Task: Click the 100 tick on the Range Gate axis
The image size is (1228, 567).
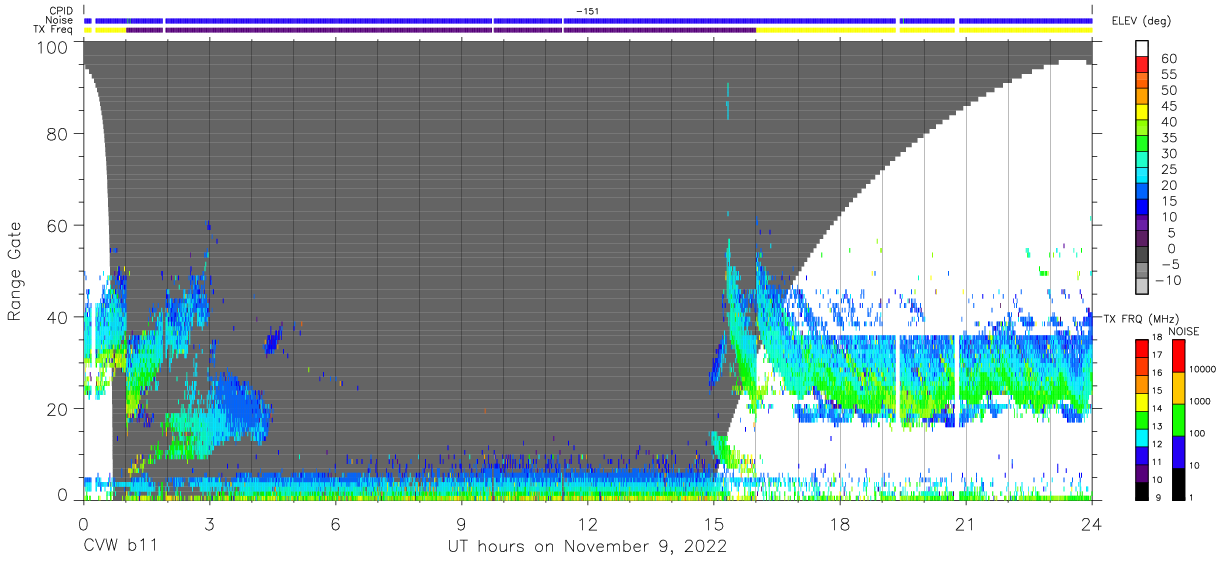Action: pos(54,47)
